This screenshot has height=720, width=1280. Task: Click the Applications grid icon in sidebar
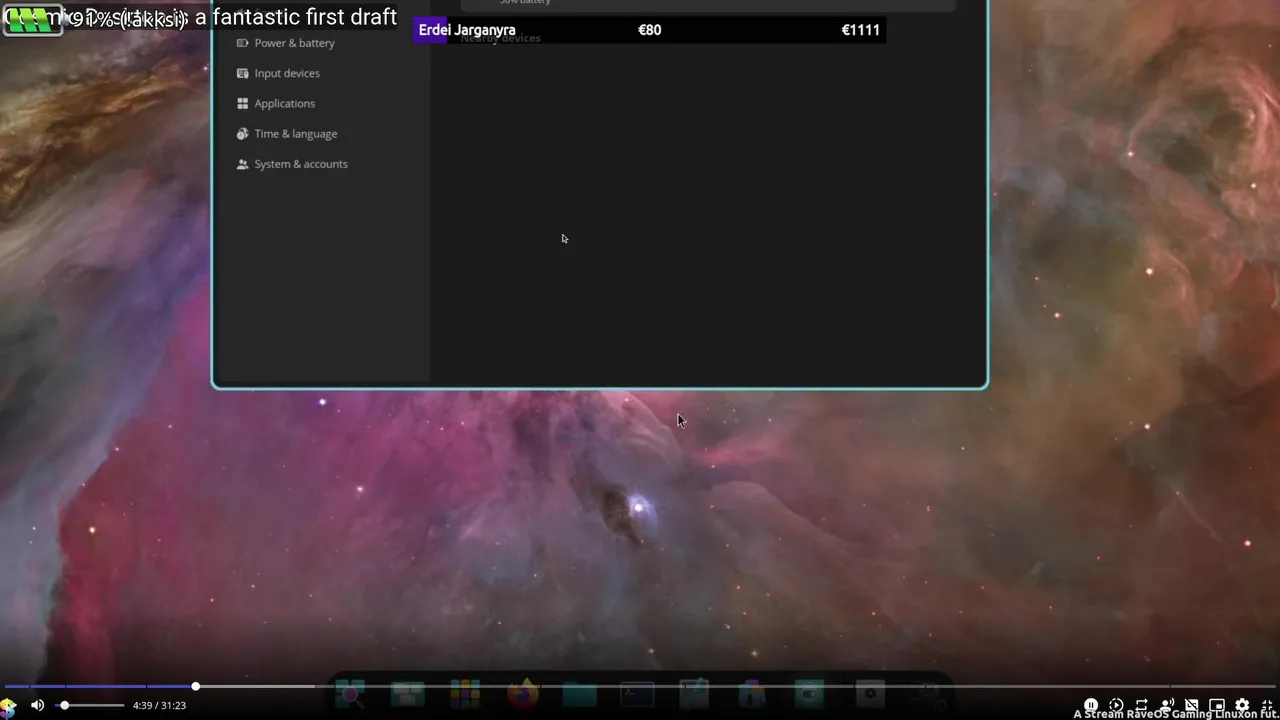[x=242, y=103]
